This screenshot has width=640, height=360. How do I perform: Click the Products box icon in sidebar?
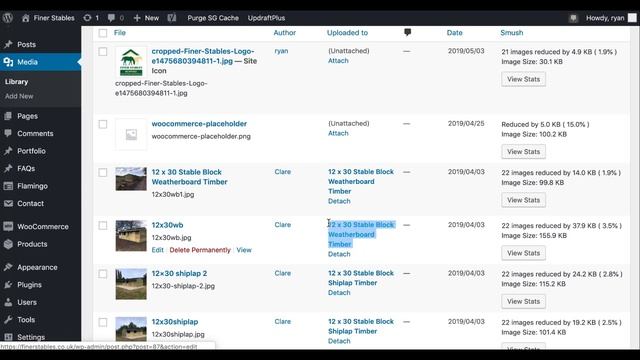tap(8, 244)
